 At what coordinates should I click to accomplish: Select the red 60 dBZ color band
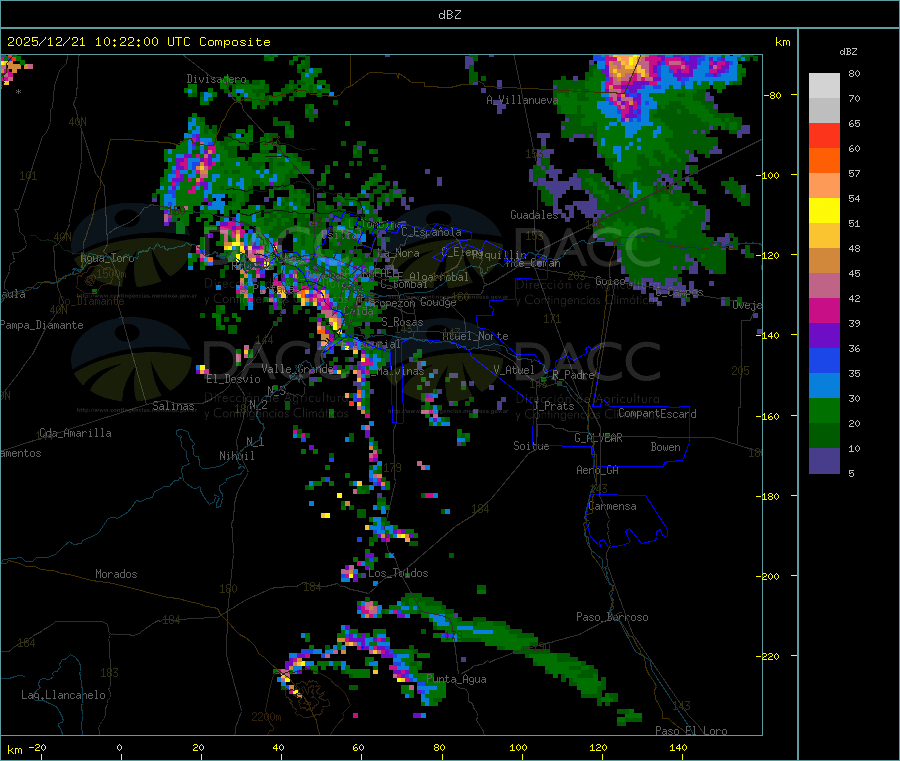(x=824, y=135)
